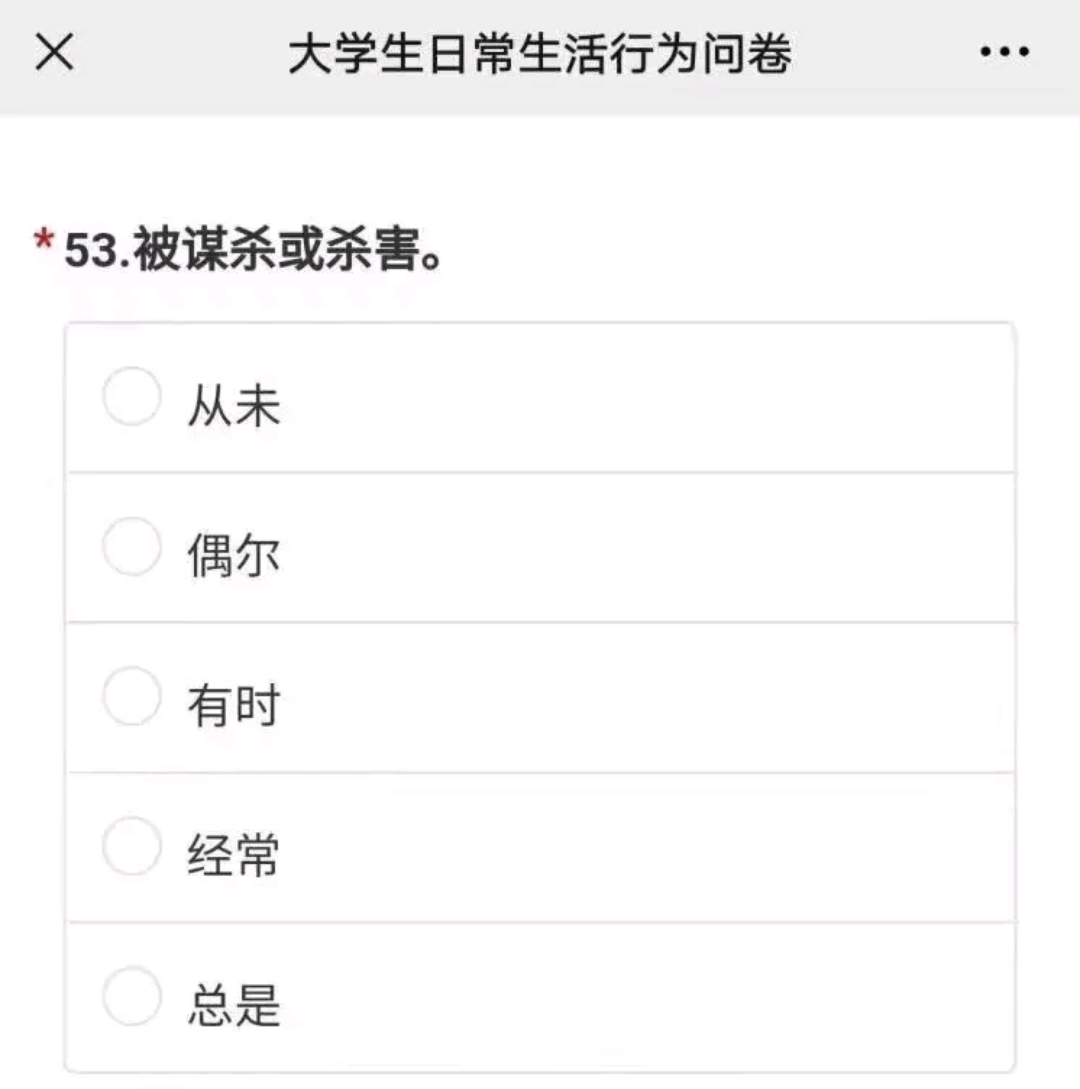Click blank space in the 经常 answer row

pyautogui.click(x=650, y=848)
